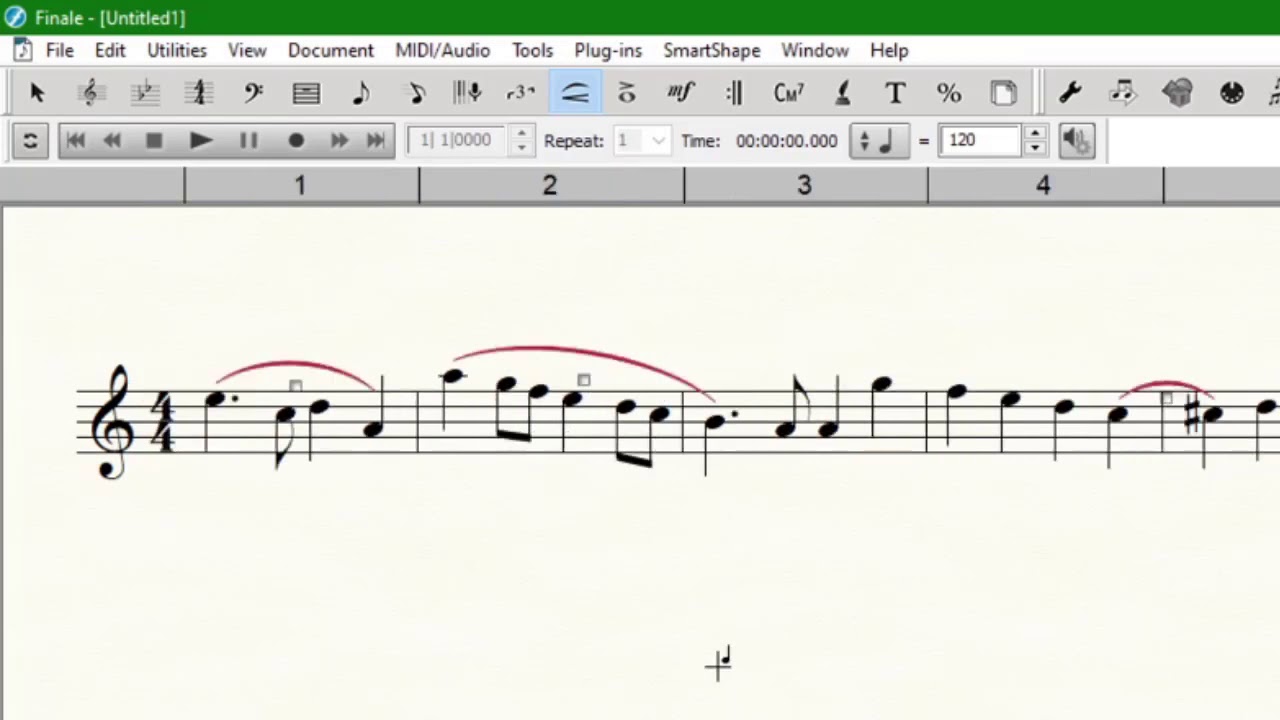Open the SmartShape menu
This screenshot has height=720, width=1280.
click(712, 50)
